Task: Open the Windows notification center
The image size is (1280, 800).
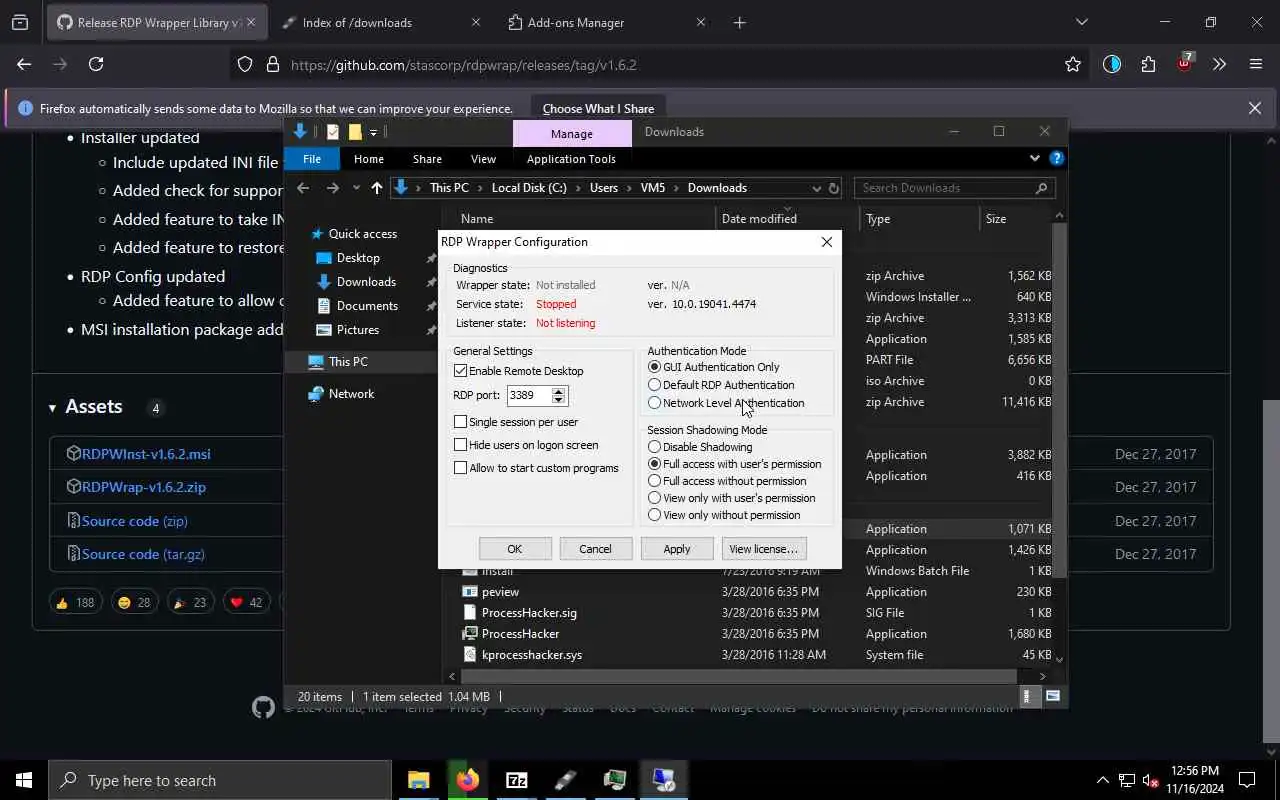Action: pos(1247,780)
